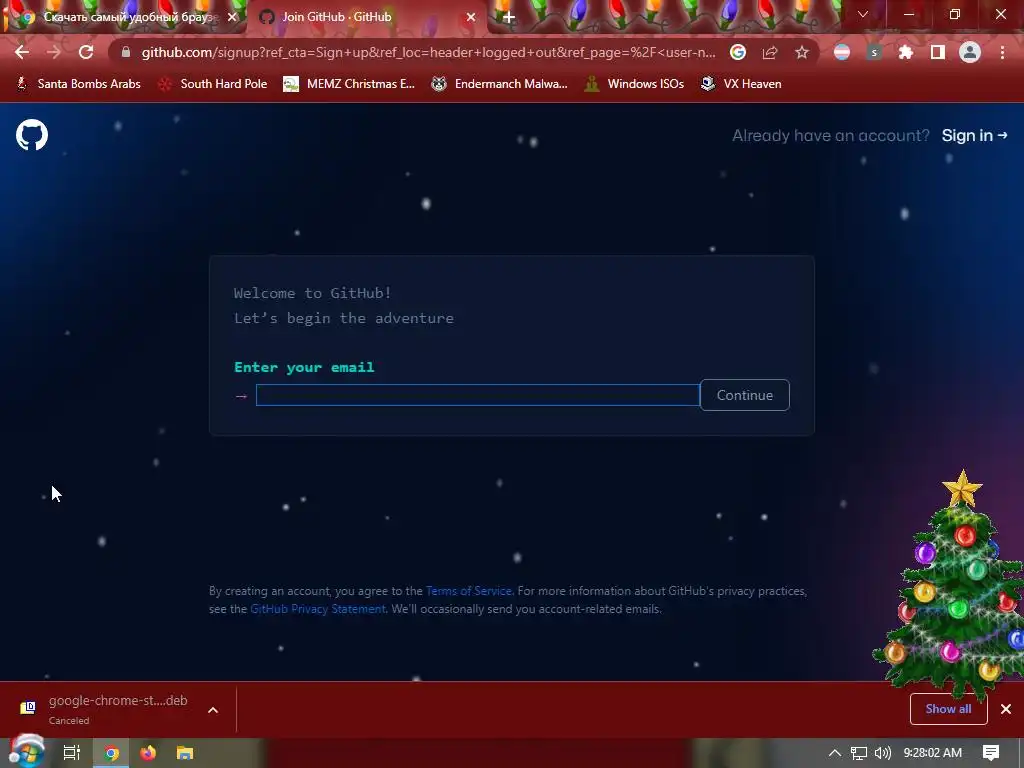Go back with the browser back arrow

click(22, 52)
